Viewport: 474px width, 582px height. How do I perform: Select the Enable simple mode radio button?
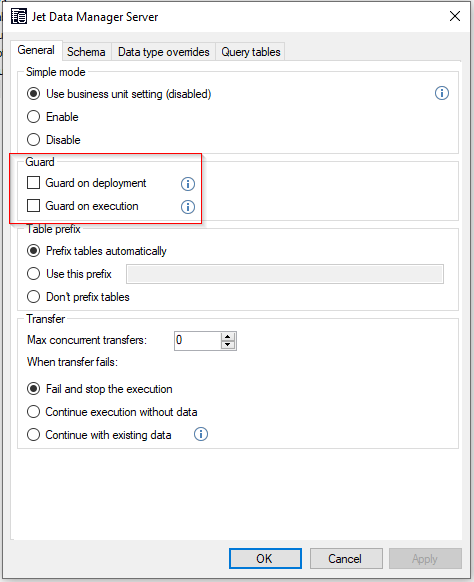(33, 117)
